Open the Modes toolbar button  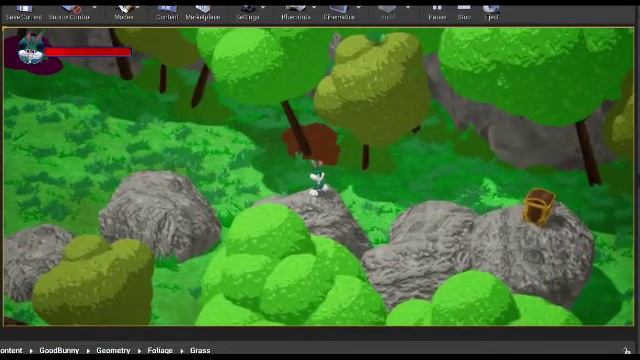(124, 13)
